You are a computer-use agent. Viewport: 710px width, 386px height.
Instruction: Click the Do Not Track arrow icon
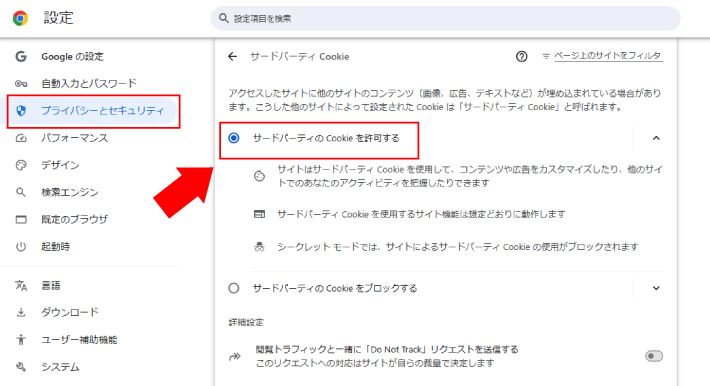[235, 357]
